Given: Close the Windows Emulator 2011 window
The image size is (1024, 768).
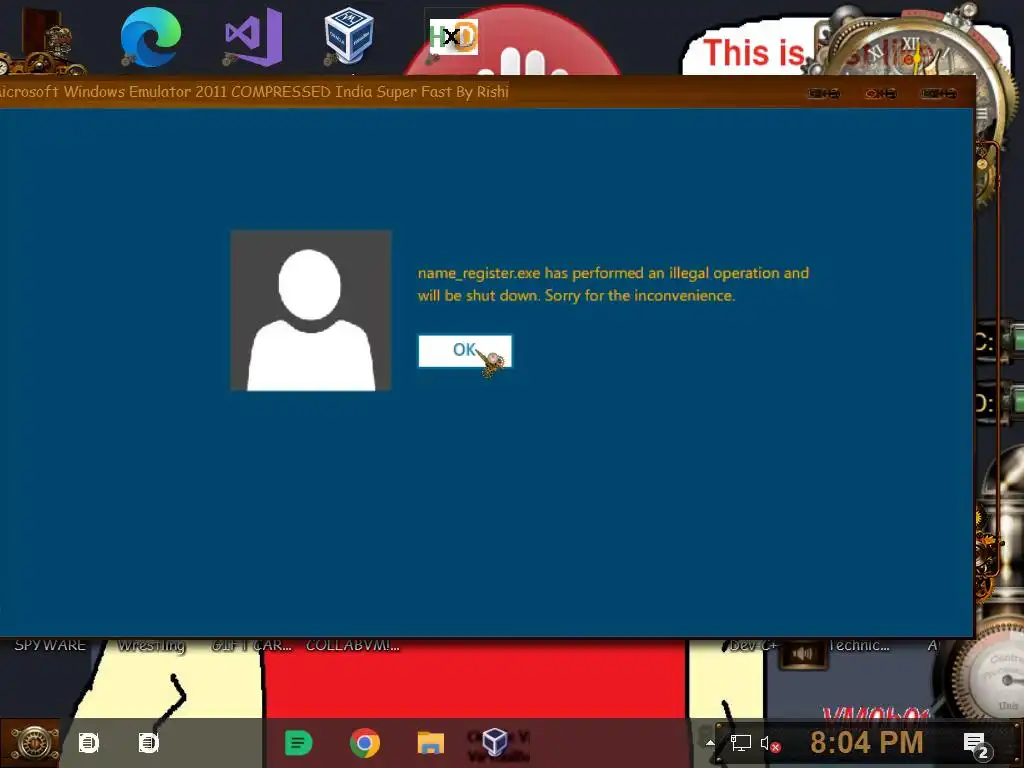Looking at the screenshot, I should pyautogui.click(x=939, y=93).
